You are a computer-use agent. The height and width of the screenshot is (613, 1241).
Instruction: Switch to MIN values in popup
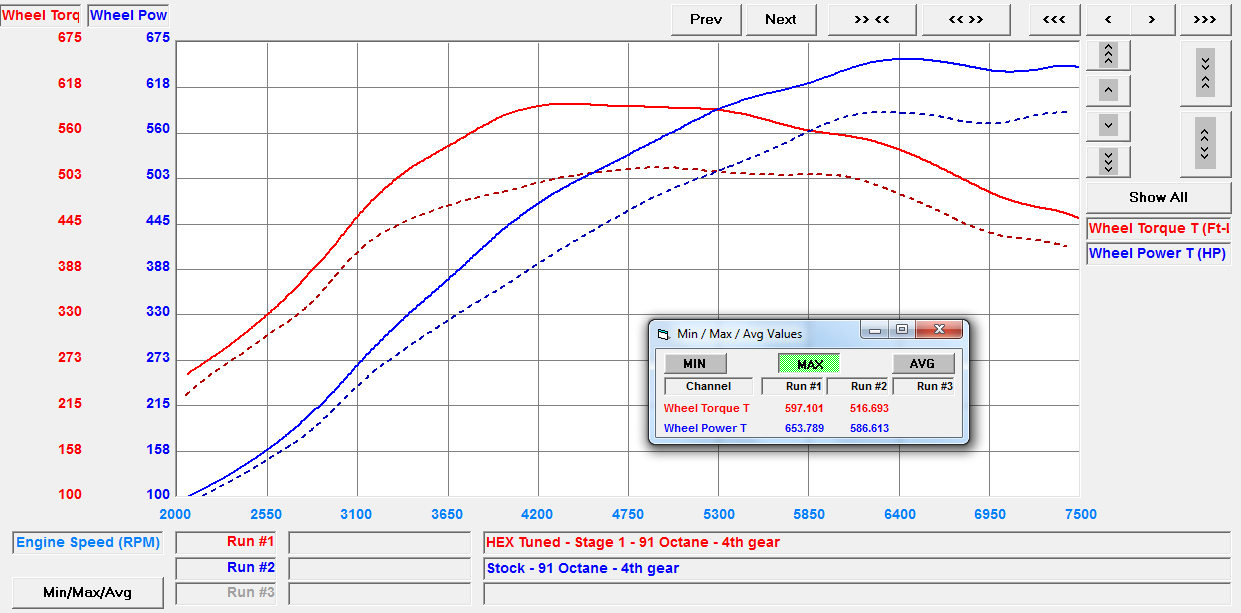694,364
